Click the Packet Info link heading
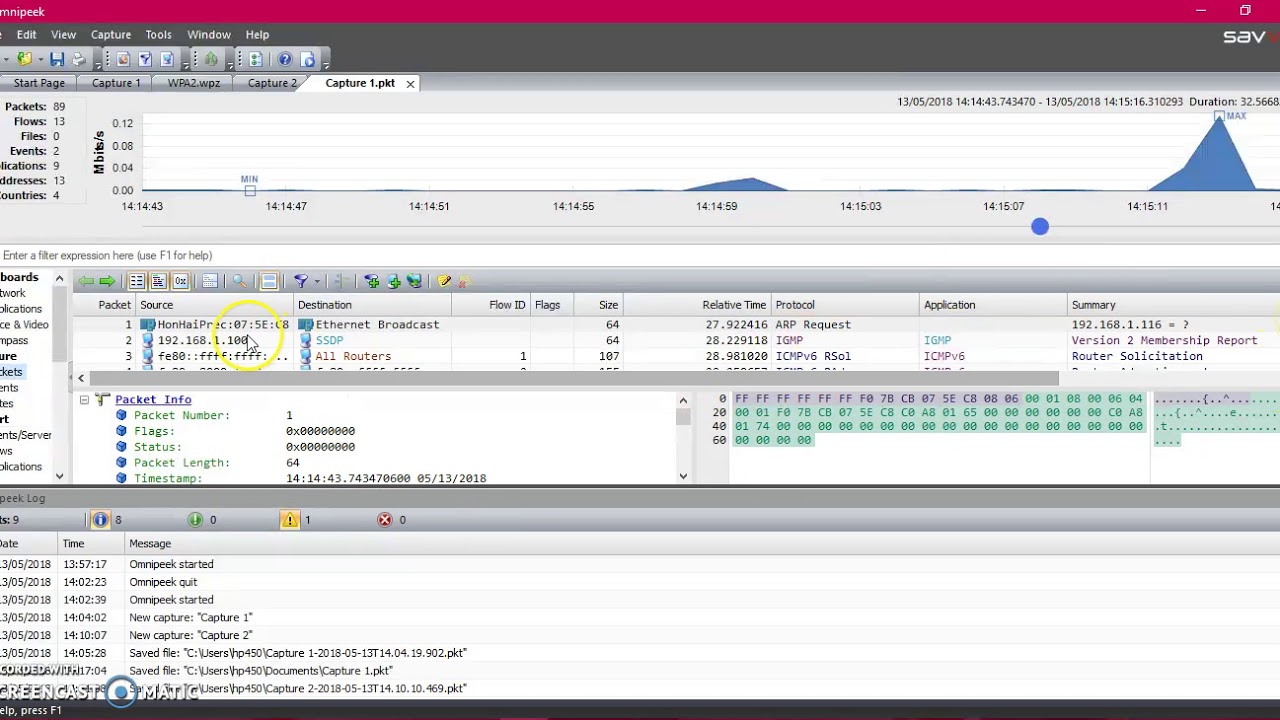The width and height of the screenshot is (1280, 720). [x=153, y=399]
